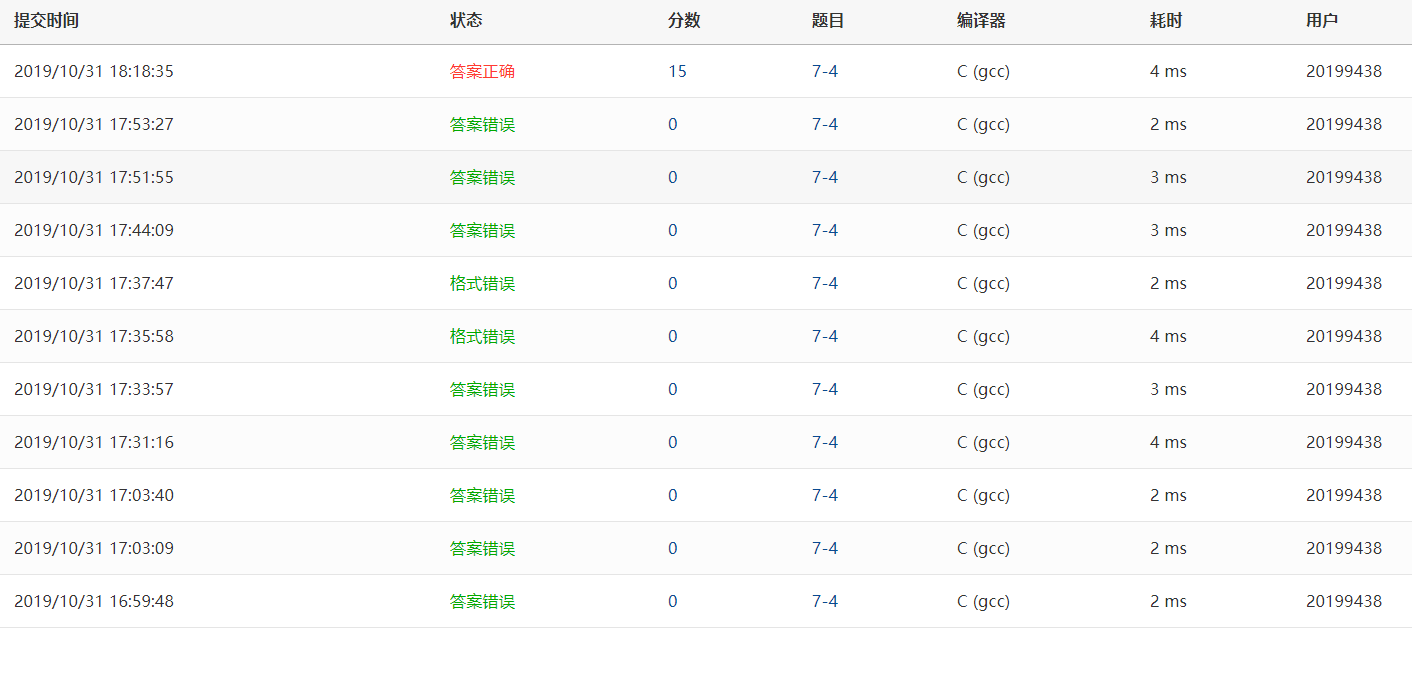The width and height of the screenshot is (1412, 673).
Task: Click the 4 ms duration in the 18:18:35 row
Action: click(1168, 72)
